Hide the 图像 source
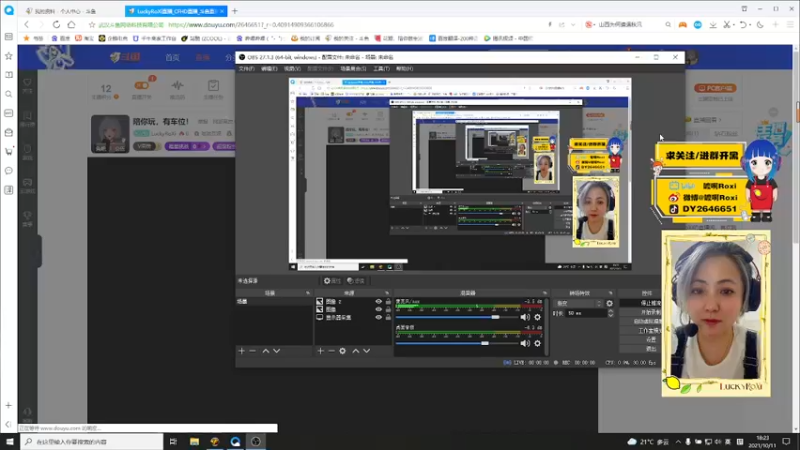This screenshot has height=450, width=800. [x=379, y=309]
